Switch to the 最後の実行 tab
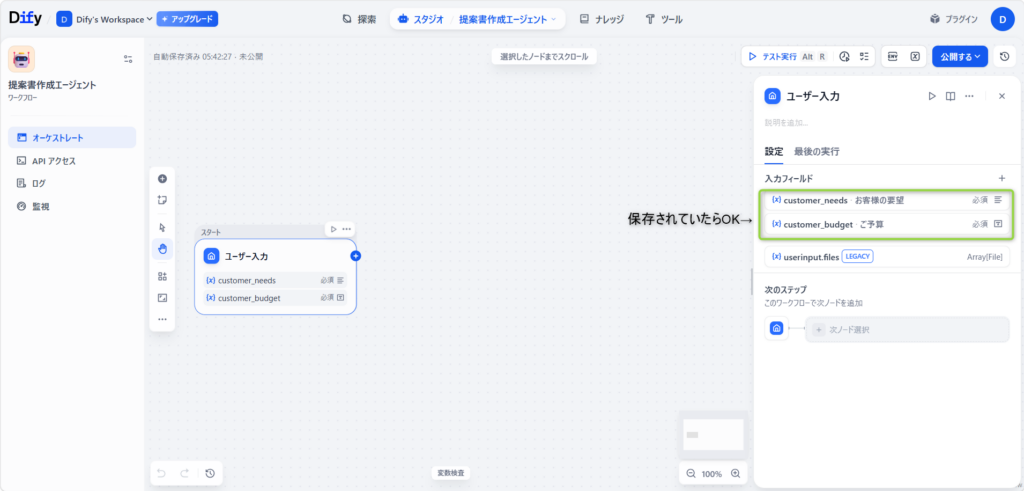Viewport: 1024px width, 491px height. coord(816,151)
